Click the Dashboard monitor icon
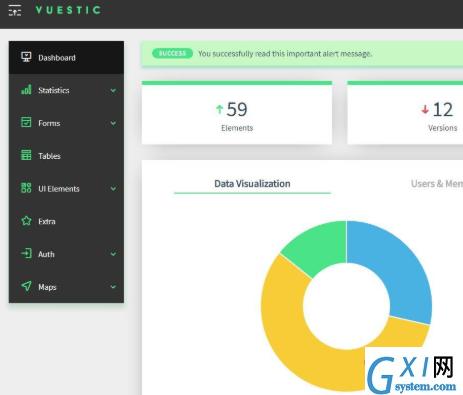 tap(26, 57)
